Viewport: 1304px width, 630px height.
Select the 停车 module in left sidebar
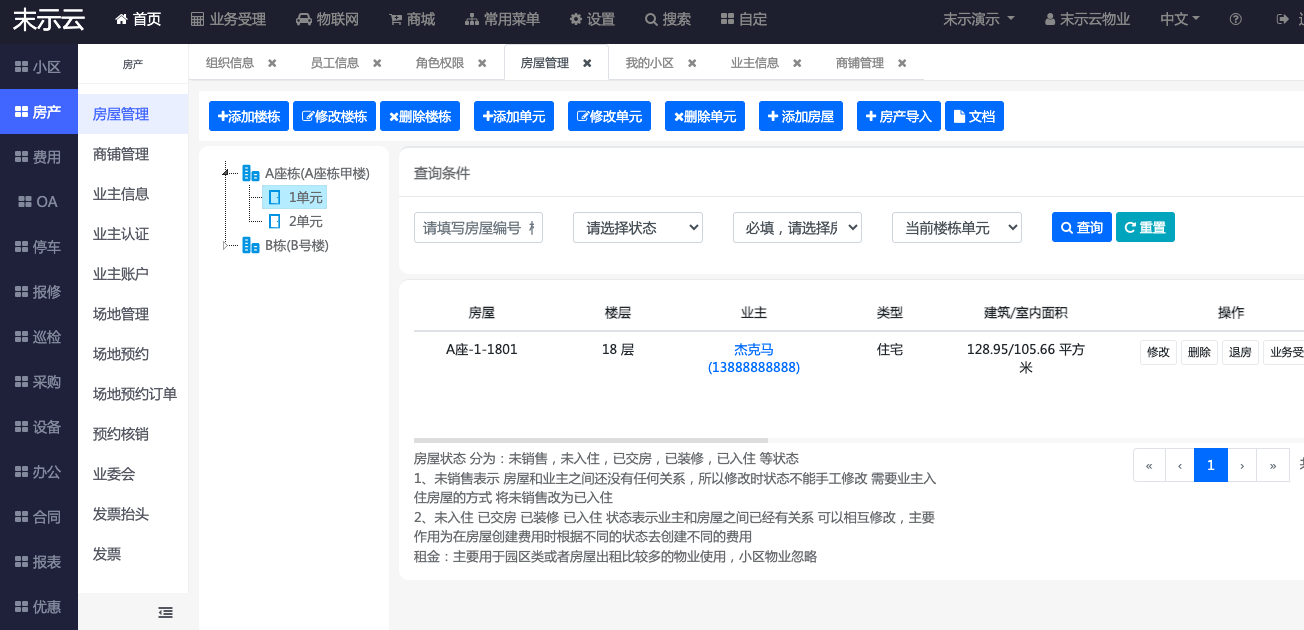pyautogui.click(x=39, y=247)
